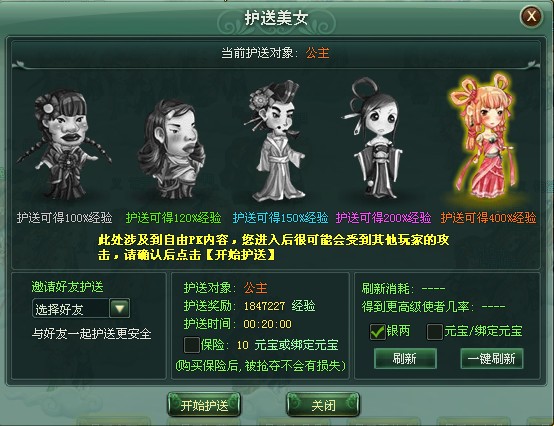Viewport: 554px width, 426px height.
Task: Start escort with 开始护送 button
Action: click(204, 405)
